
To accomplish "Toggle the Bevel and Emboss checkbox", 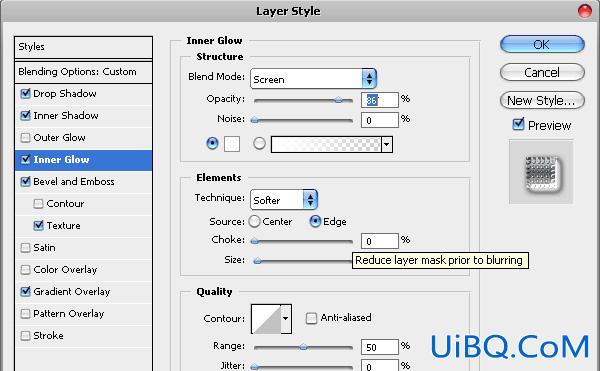I will pos(25,181).
